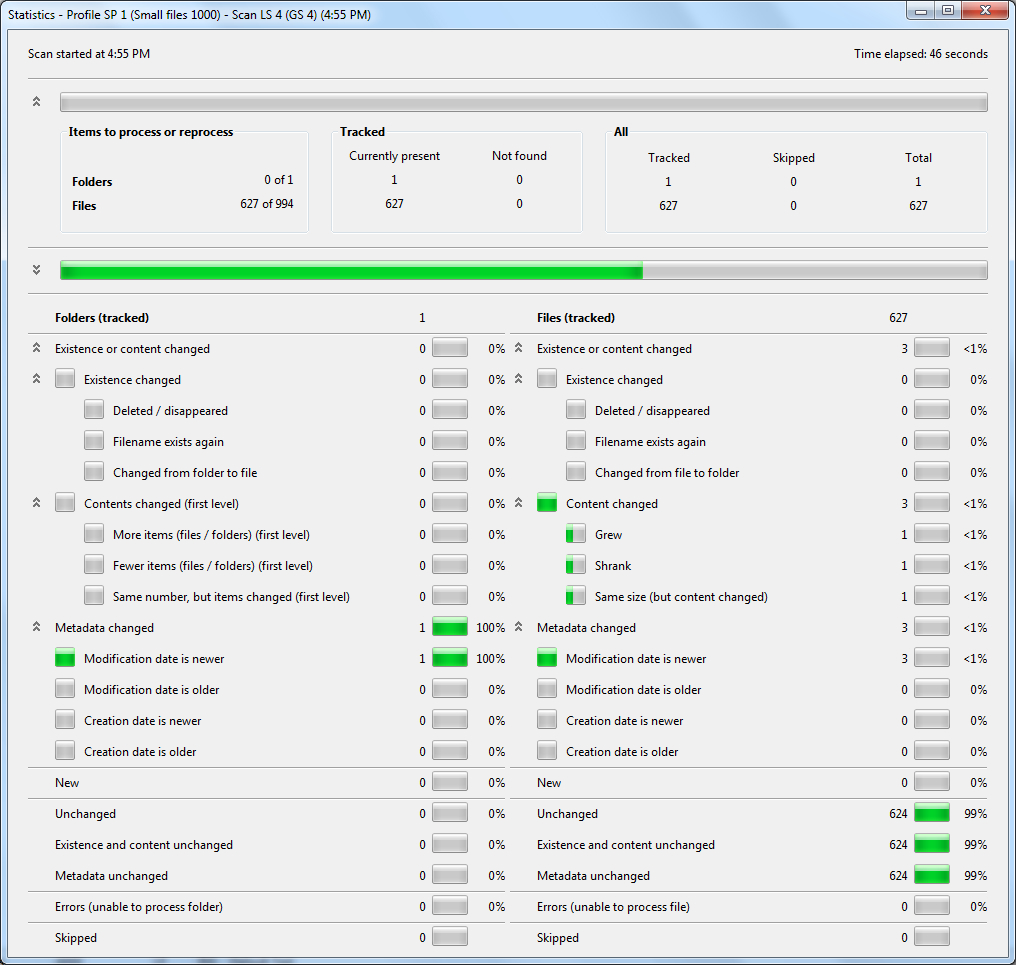The width and height of the screenshot is (1016, 965).
Task: Maximize the Statistics window
Action: [x=947, y=10]
